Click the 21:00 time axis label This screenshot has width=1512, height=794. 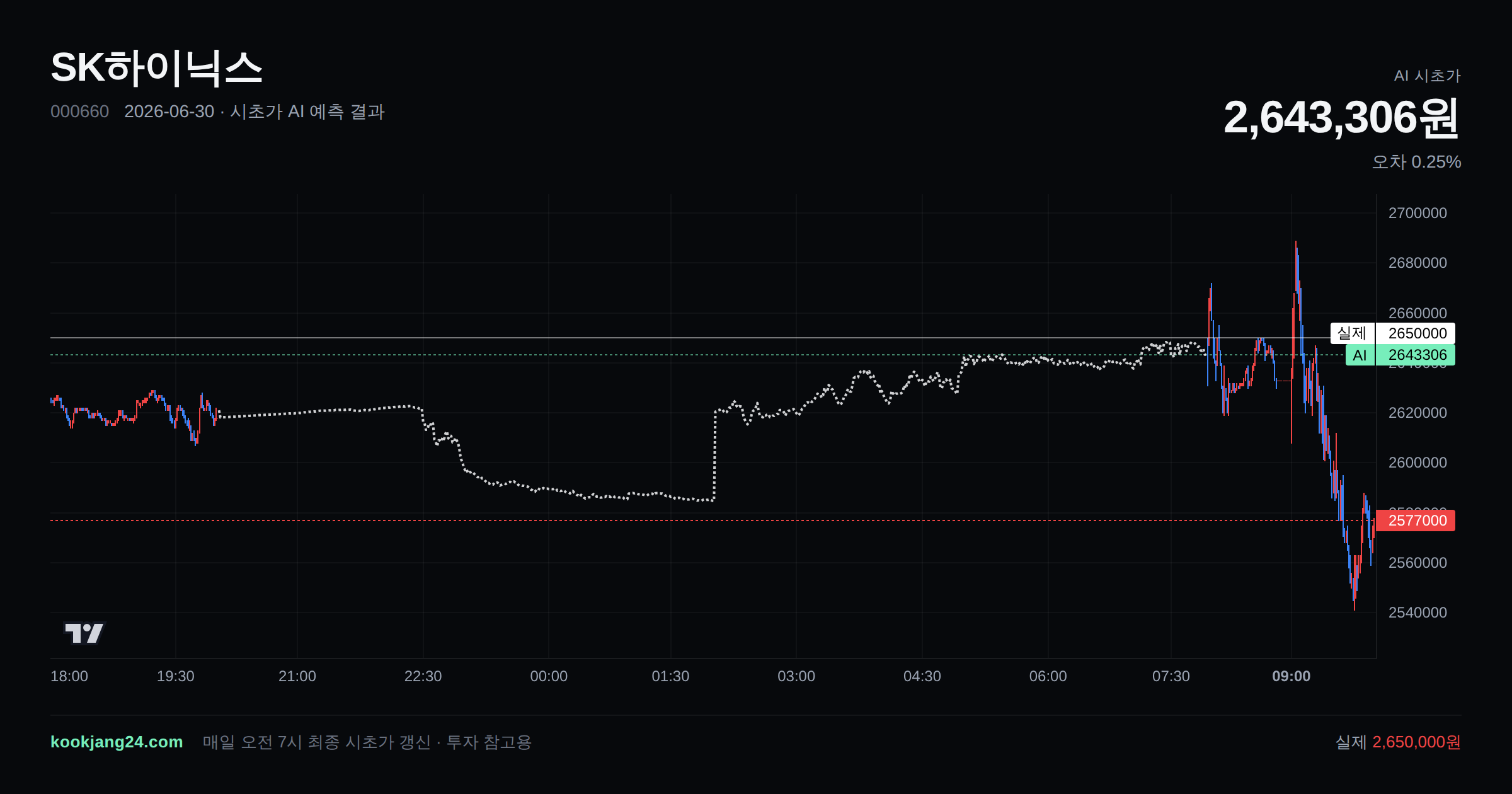[x=297, y=676]
